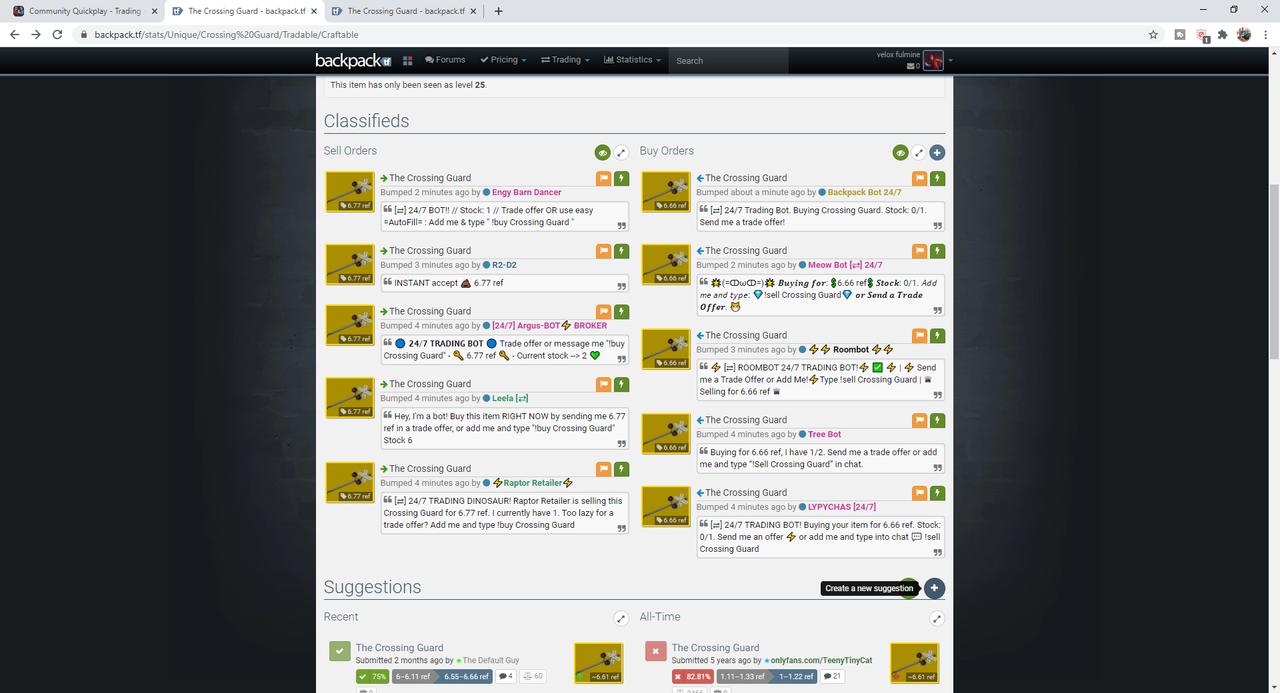This screenshot has height=693, width=1280.
Task: Open the Chrome profile avatar
Action: click(1244, 34)
